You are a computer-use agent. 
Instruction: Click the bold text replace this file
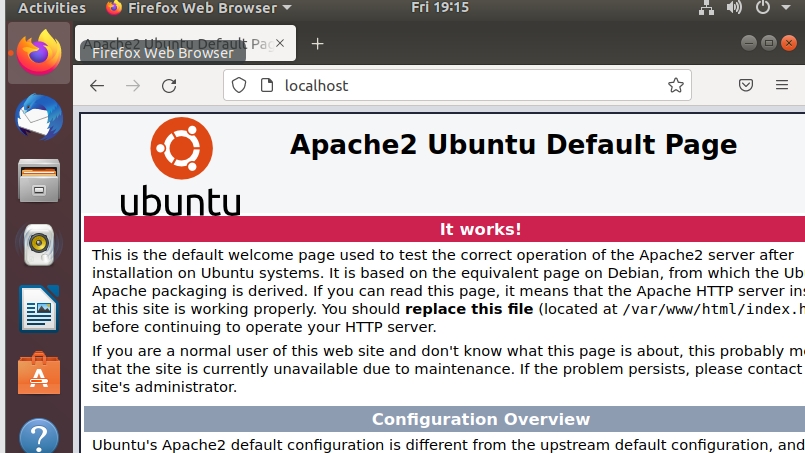tap(469, 309)
